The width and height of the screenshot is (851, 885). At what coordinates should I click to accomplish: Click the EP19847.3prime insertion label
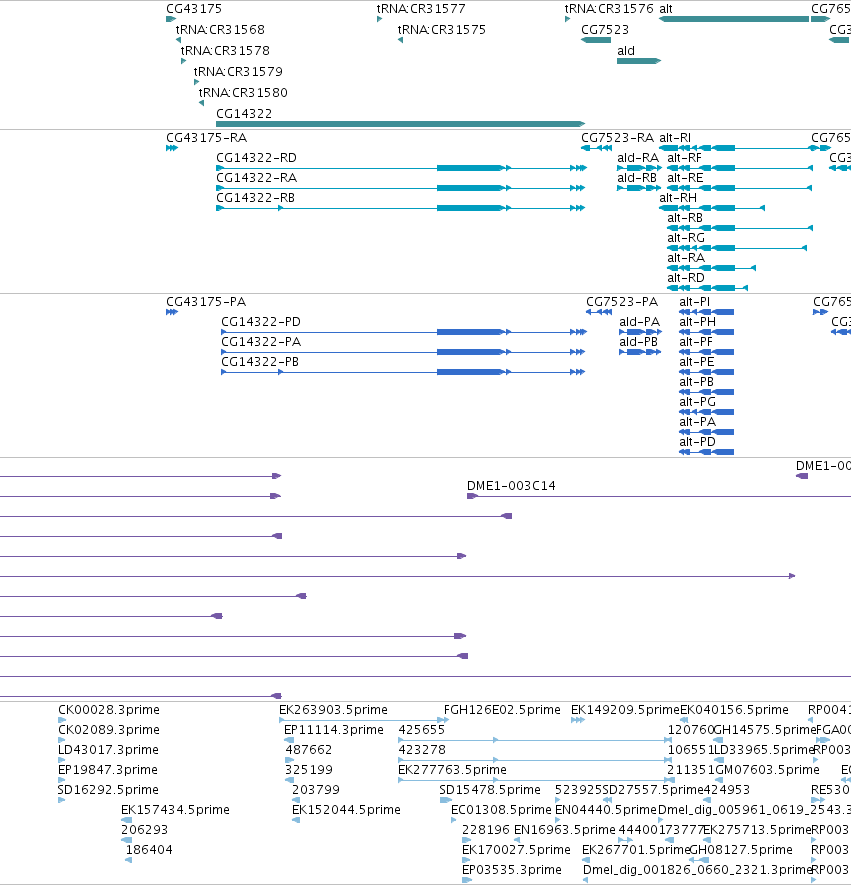(x=108, y=770)
